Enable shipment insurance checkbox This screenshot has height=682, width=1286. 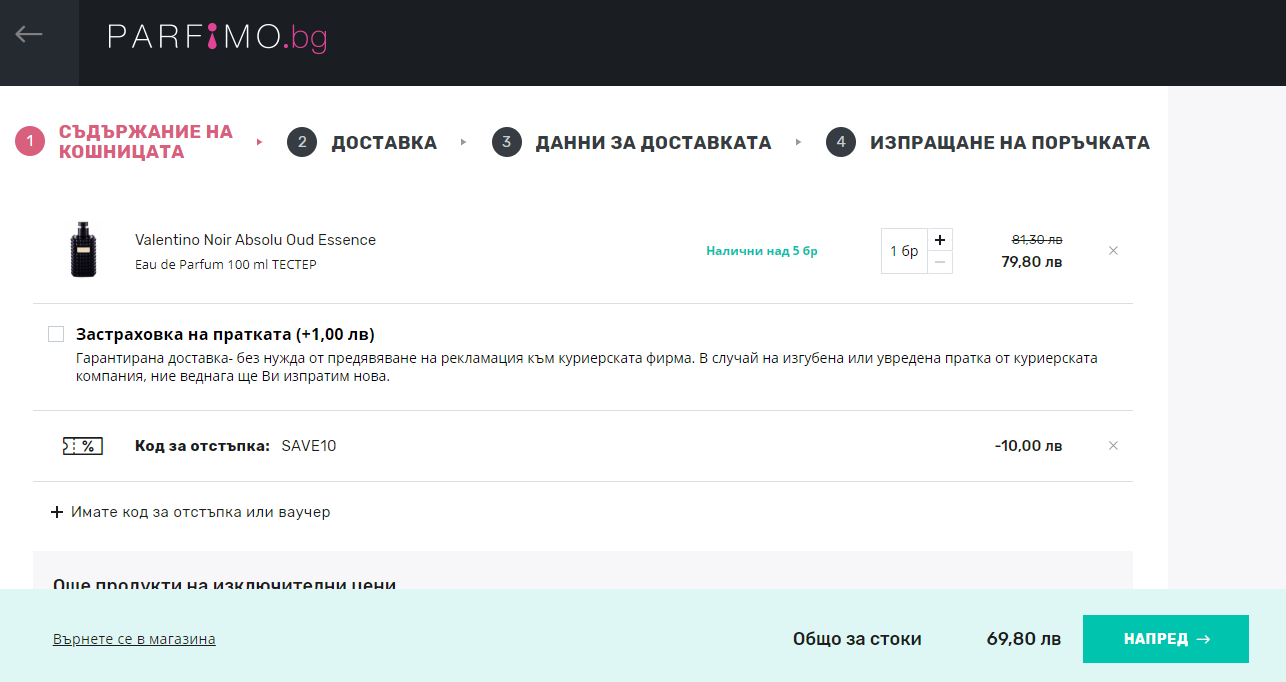click(56, 334)
